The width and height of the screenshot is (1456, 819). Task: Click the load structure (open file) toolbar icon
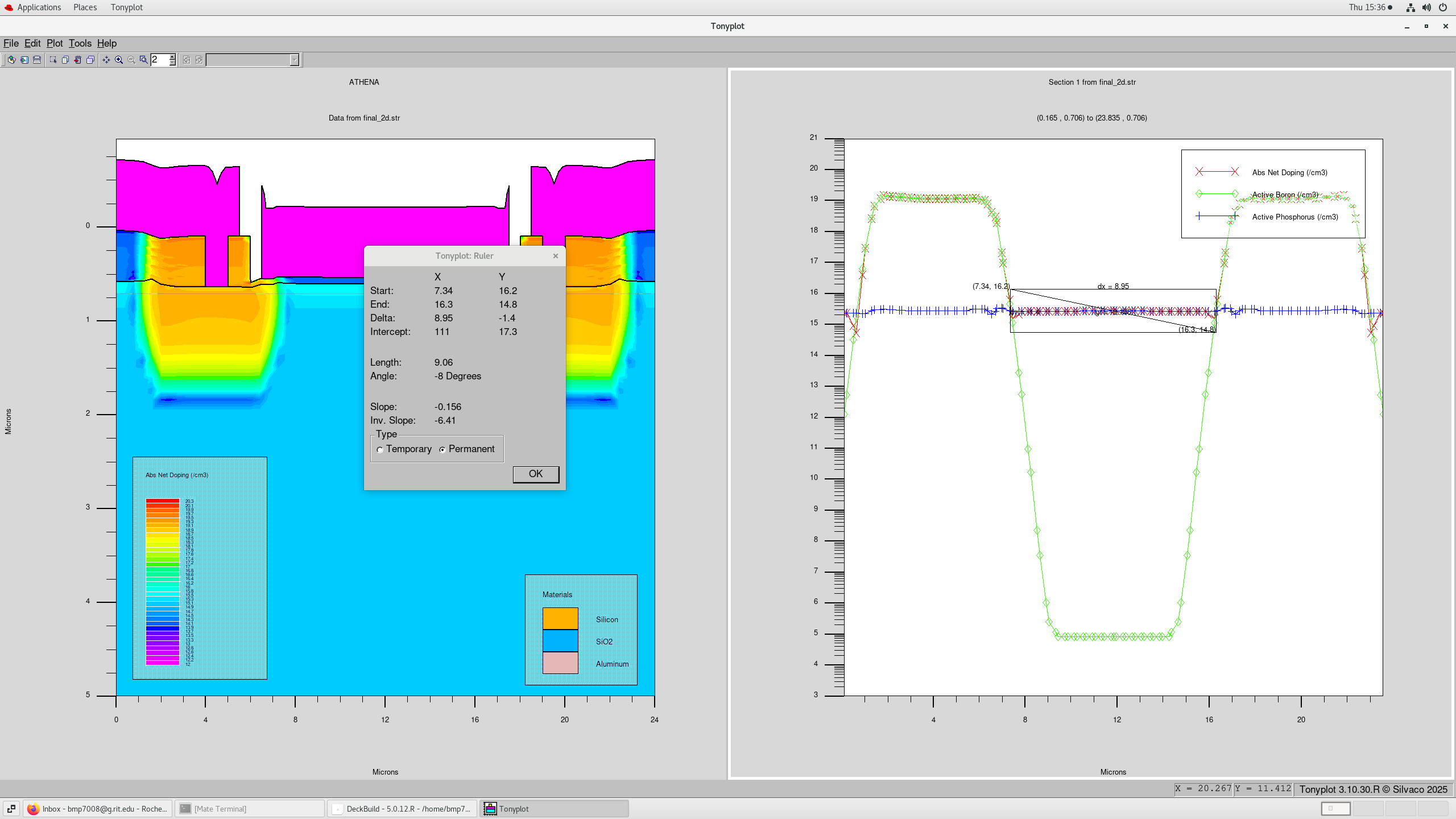click(11, 60)
